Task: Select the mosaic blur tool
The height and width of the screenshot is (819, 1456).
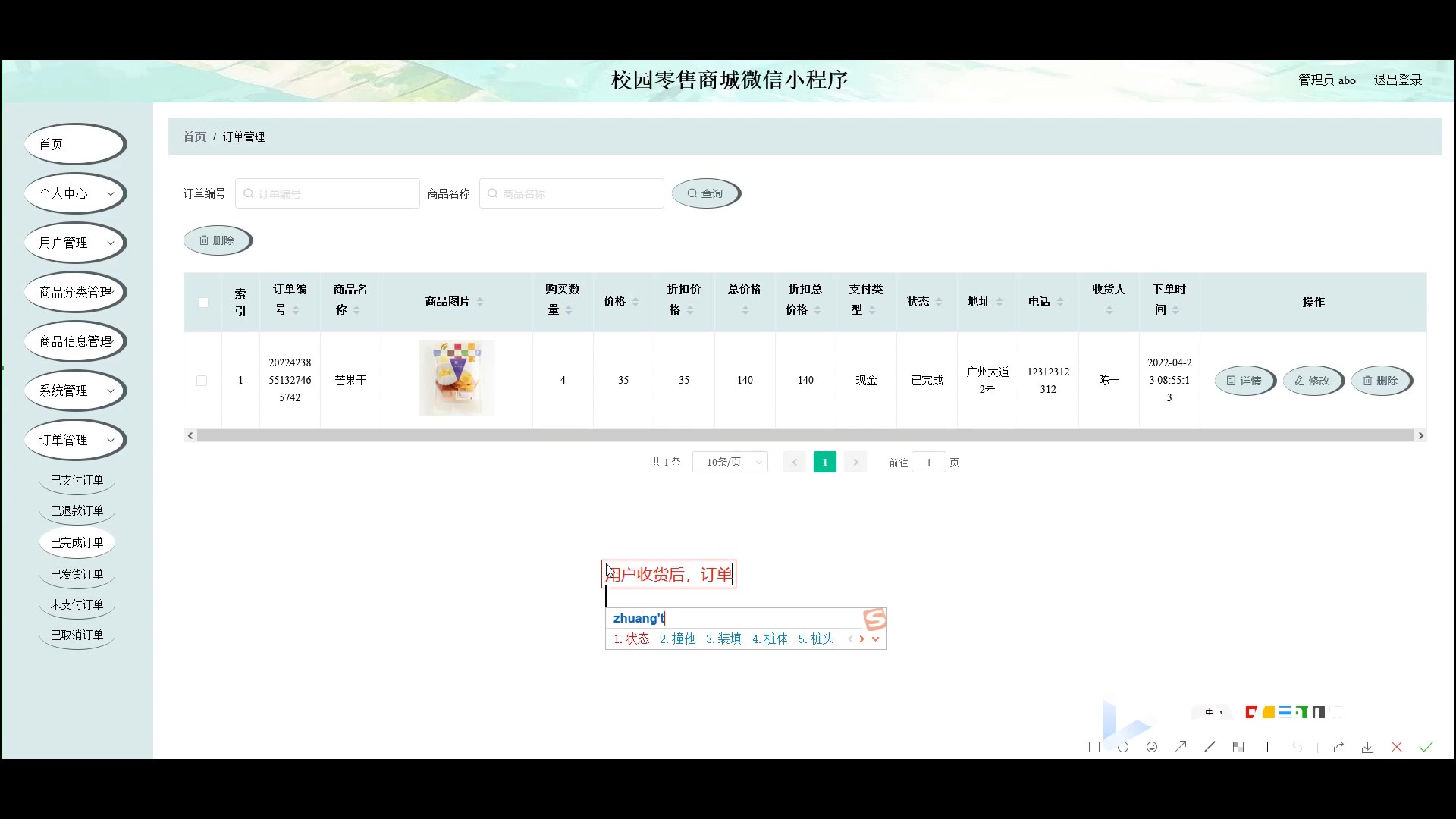Action: (1238, 747)
